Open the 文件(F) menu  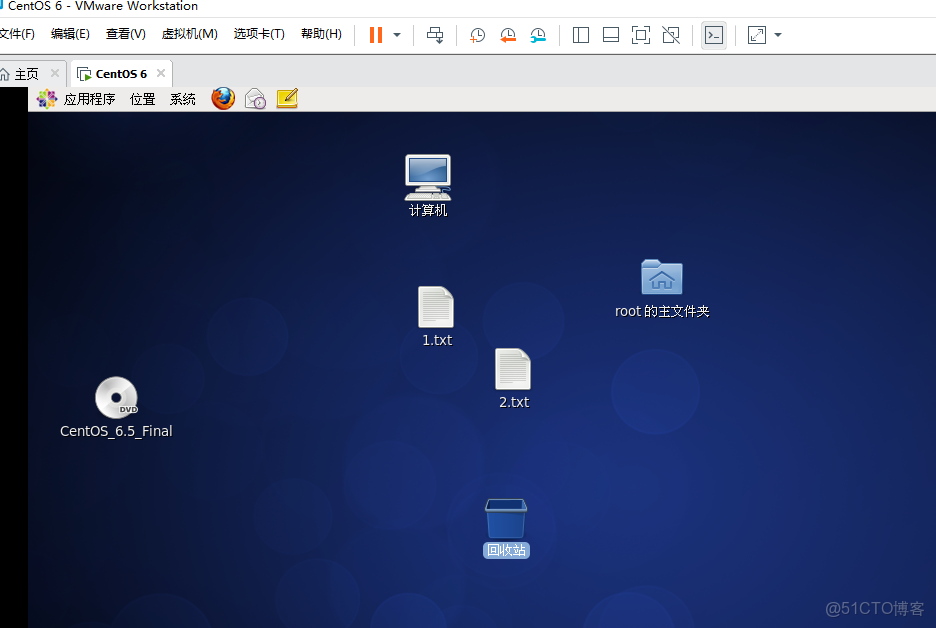17,34
